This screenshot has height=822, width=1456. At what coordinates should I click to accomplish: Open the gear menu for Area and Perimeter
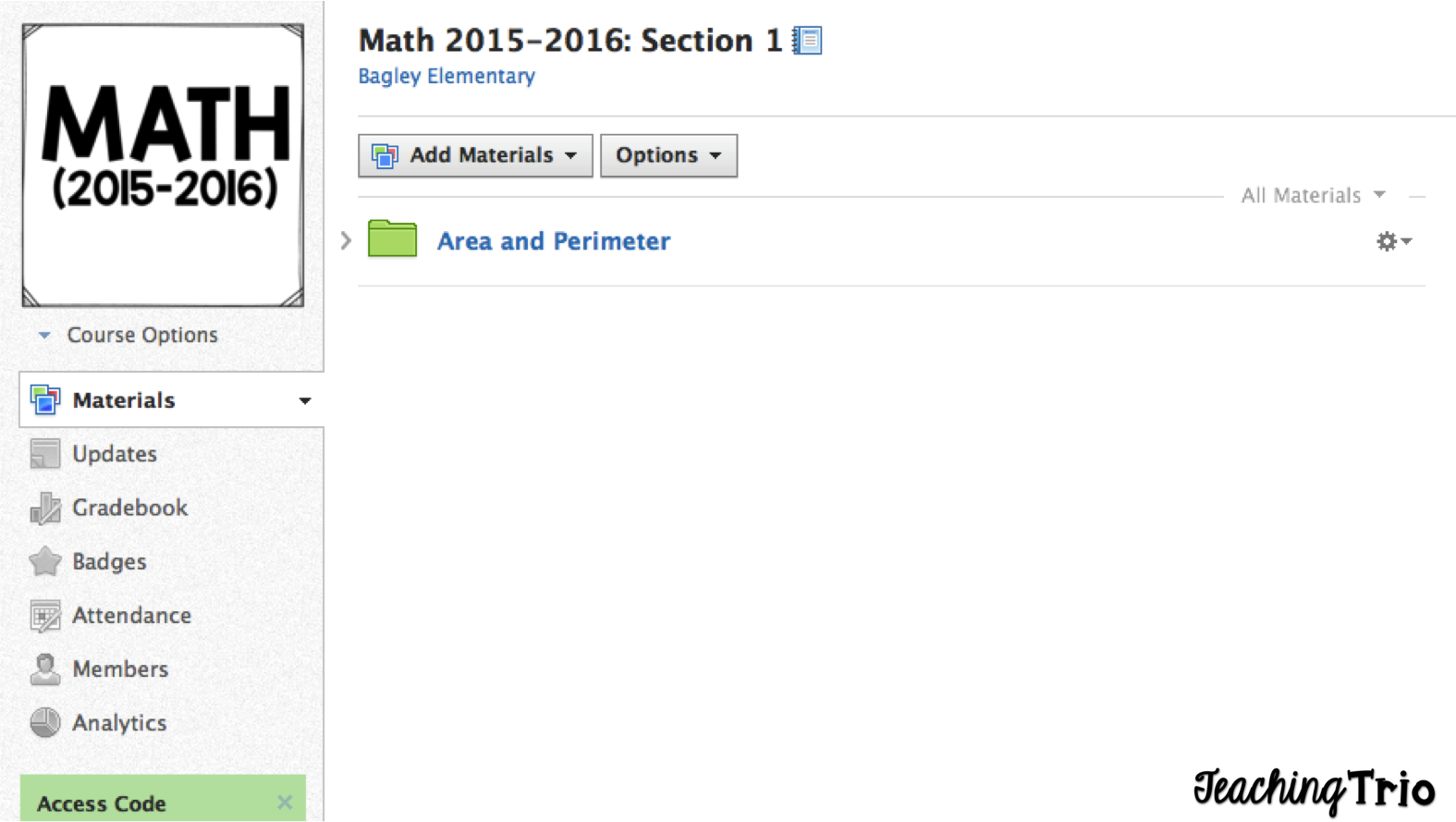(x=1393, y=241)
